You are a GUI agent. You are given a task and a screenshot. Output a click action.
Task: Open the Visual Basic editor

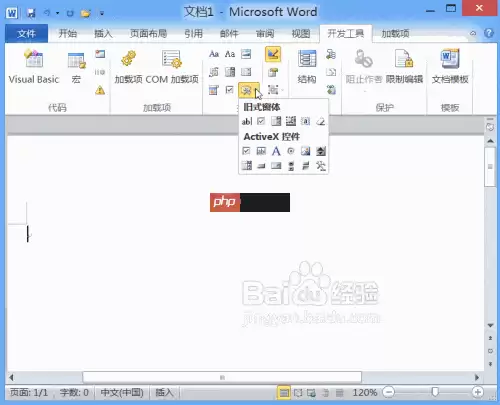[33, 67]
